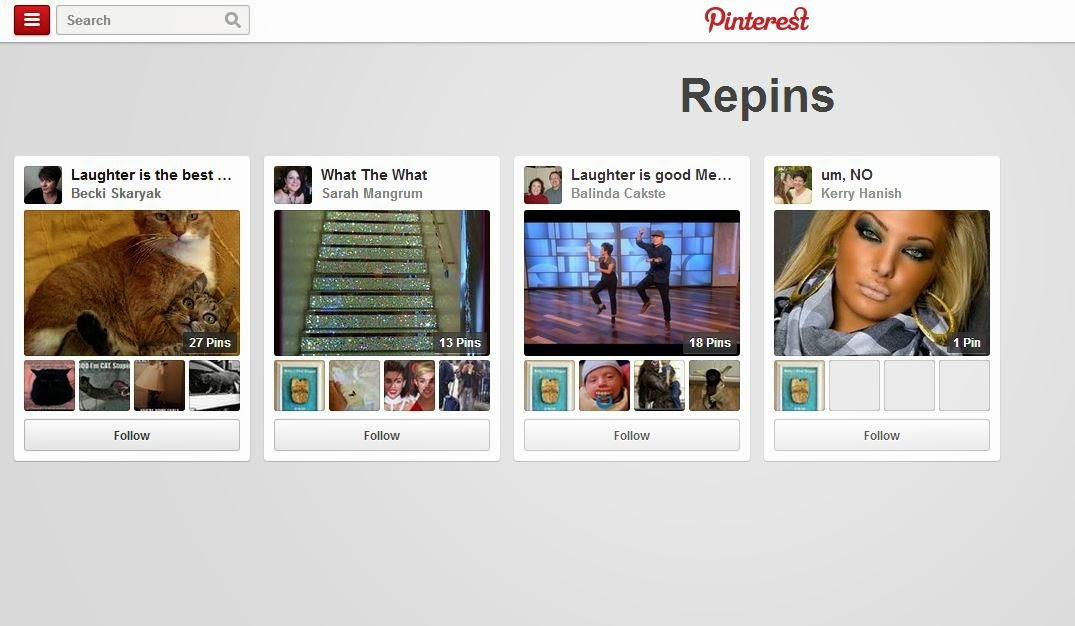Open the red hamburger menu
Screen dimensions: 1075x626
point(32,20)
